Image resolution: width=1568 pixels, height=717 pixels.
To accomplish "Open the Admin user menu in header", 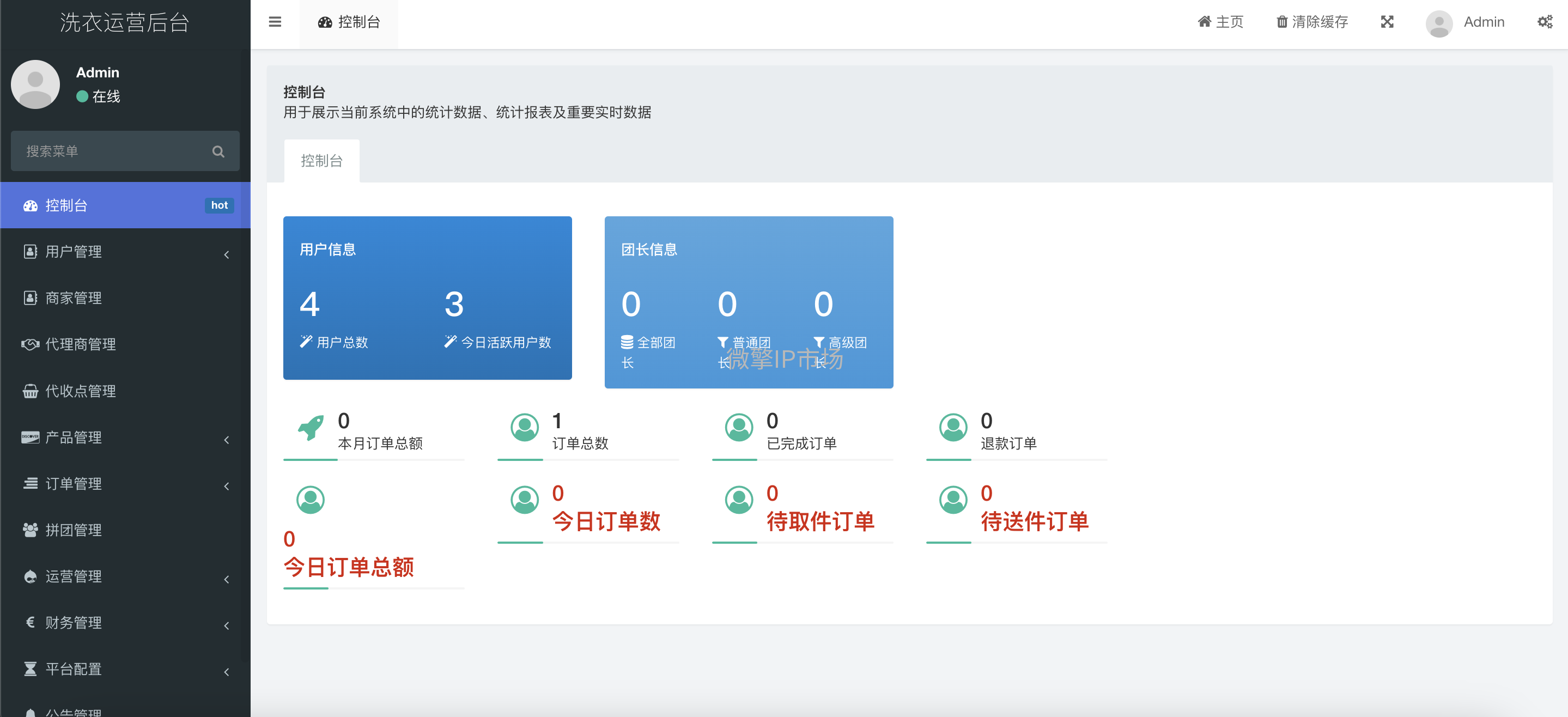I will pos(1465,23).
